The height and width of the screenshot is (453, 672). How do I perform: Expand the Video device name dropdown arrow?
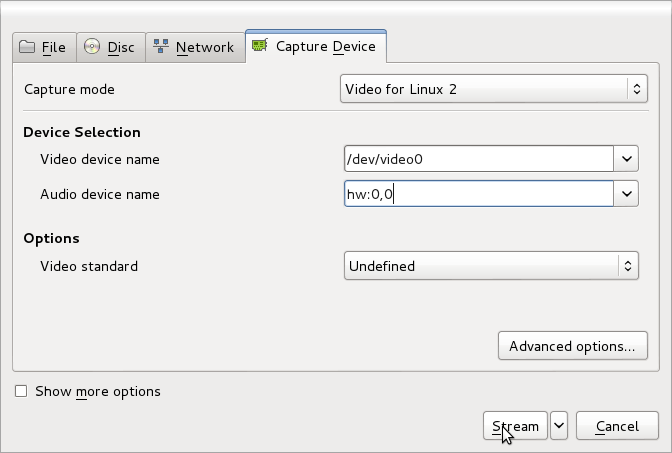[626, 159]
